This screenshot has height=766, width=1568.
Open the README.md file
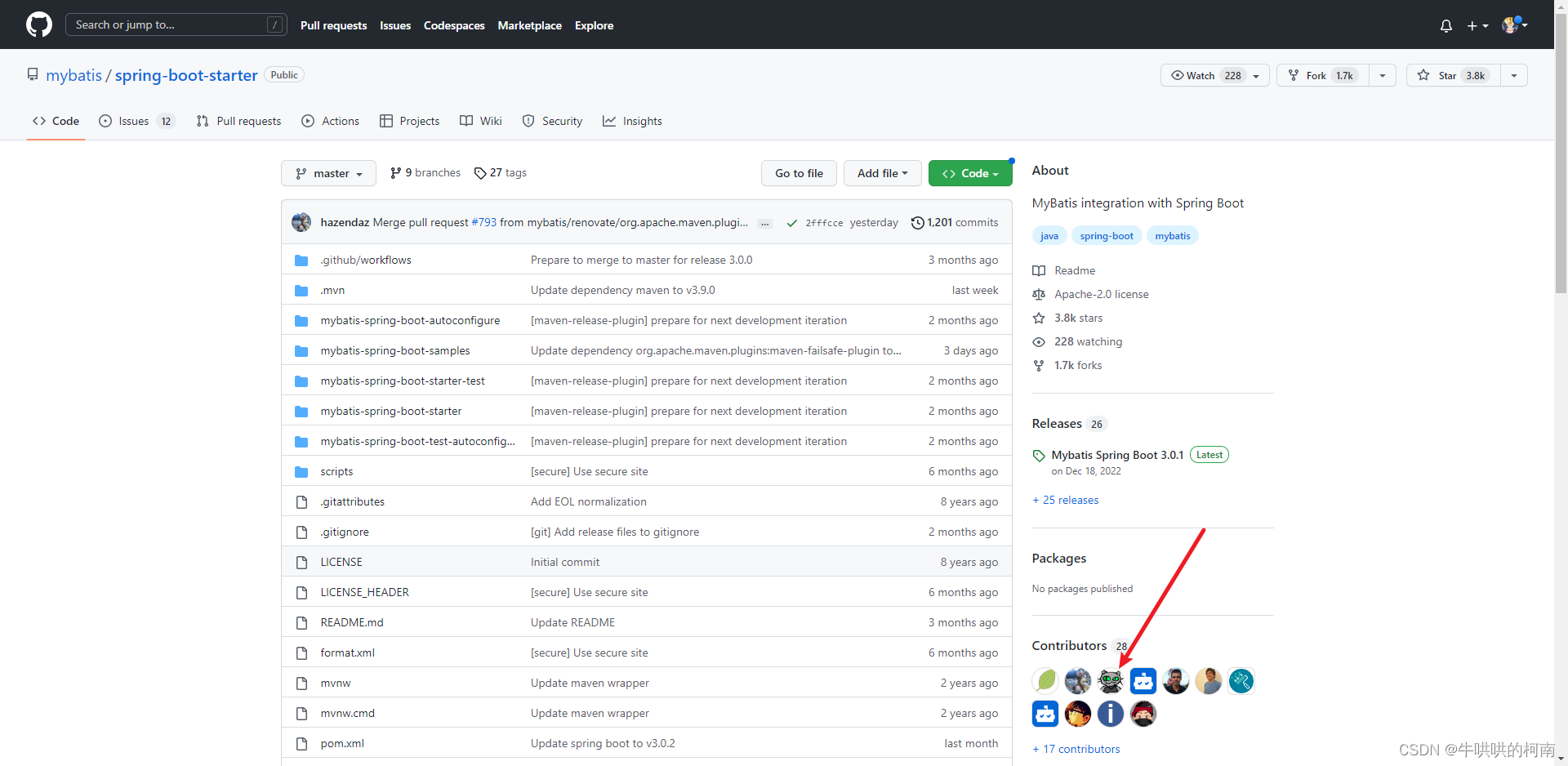point(352,622)
